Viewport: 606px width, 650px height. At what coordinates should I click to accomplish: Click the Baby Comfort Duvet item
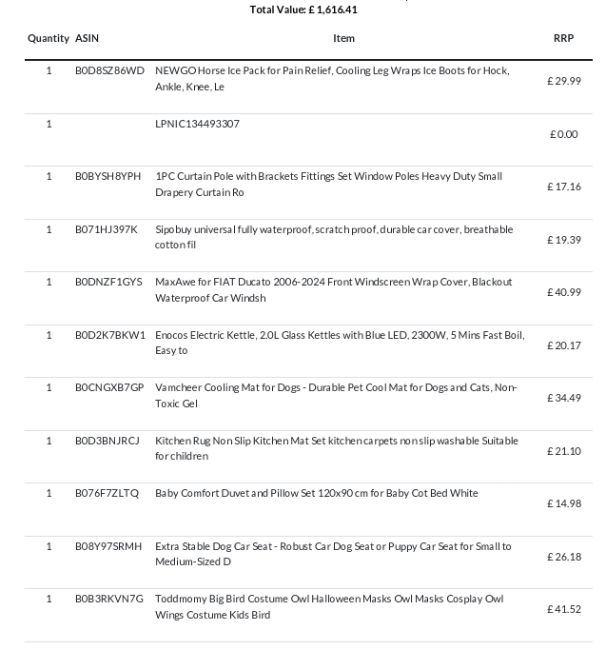pyautogui.click(x=317, y=493)
